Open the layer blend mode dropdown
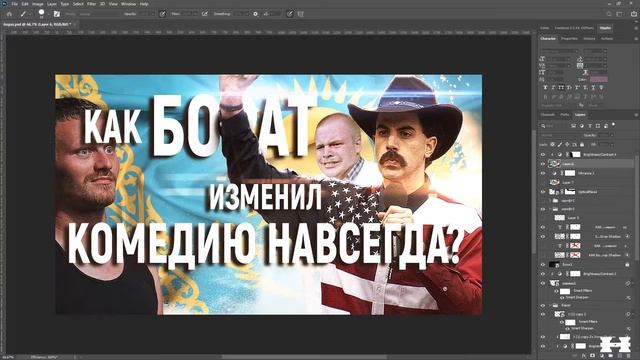This screenshot has height=360, width=640. (561, 135)
